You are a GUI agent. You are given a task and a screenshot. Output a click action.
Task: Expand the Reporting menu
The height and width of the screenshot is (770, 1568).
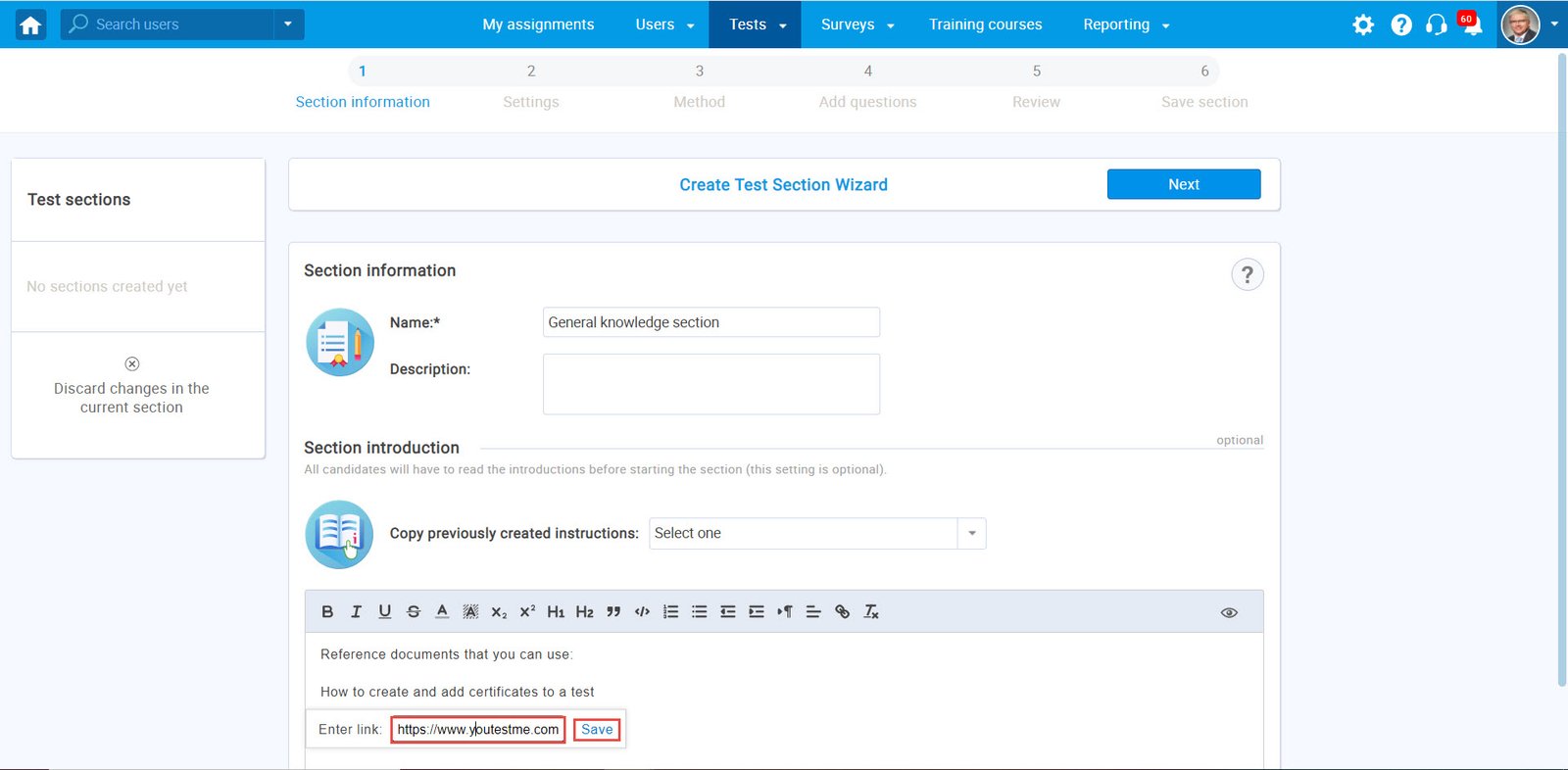coord(1125,24)
